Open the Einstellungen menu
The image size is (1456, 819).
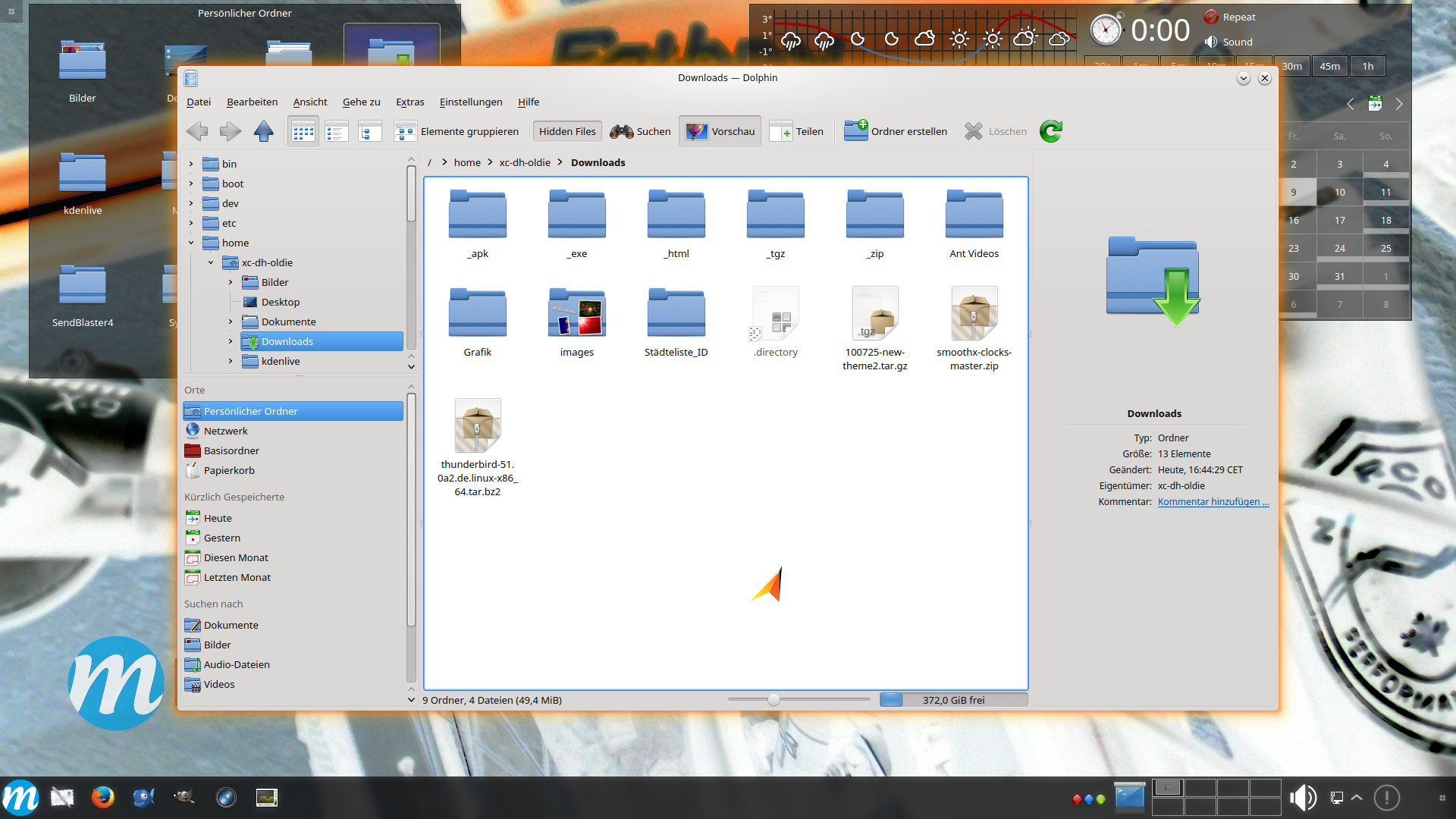[470, 102]
